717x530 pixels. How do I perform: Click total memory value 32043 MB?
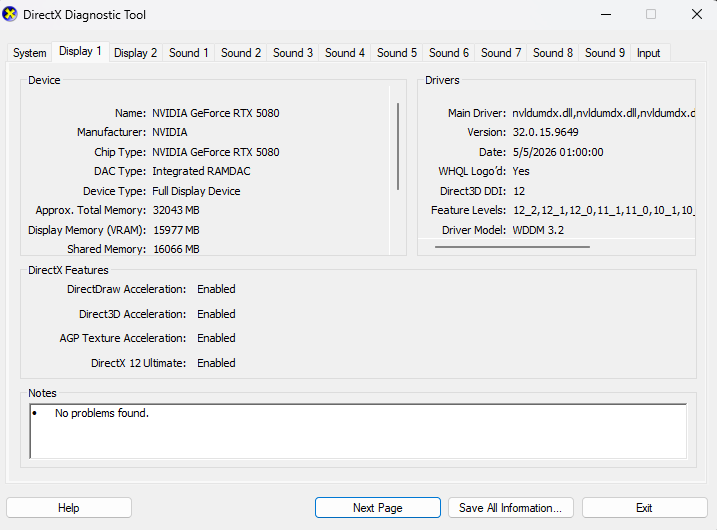[x=176, y=210]
